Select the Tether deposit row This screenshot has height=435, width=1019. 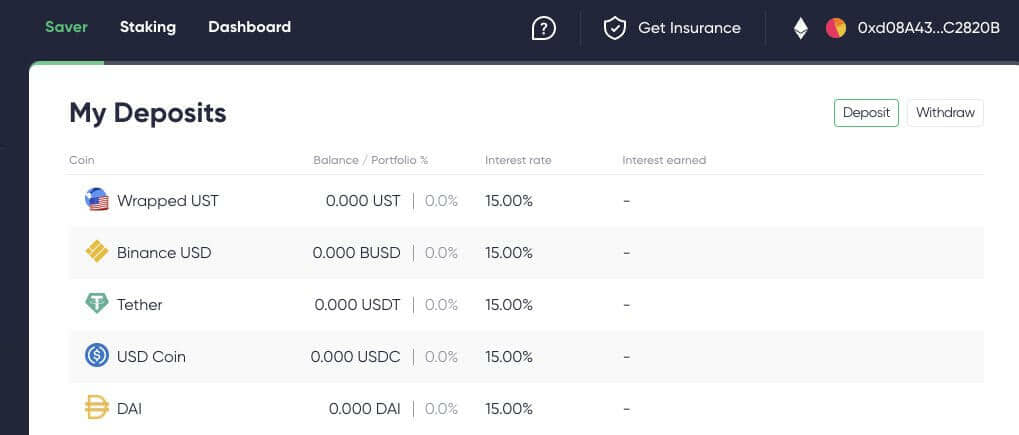(x=525, y=304)
